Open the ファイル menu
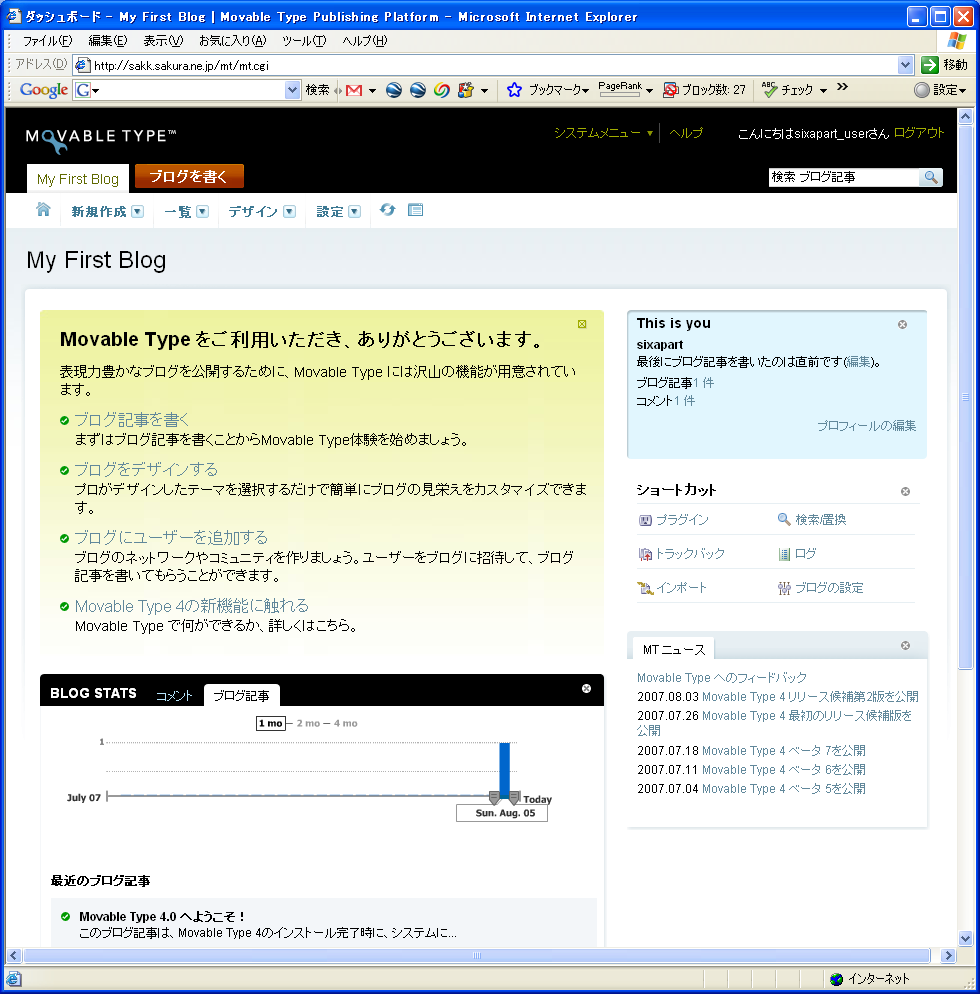This screenshot has width=980, height=994. (48, 41)
